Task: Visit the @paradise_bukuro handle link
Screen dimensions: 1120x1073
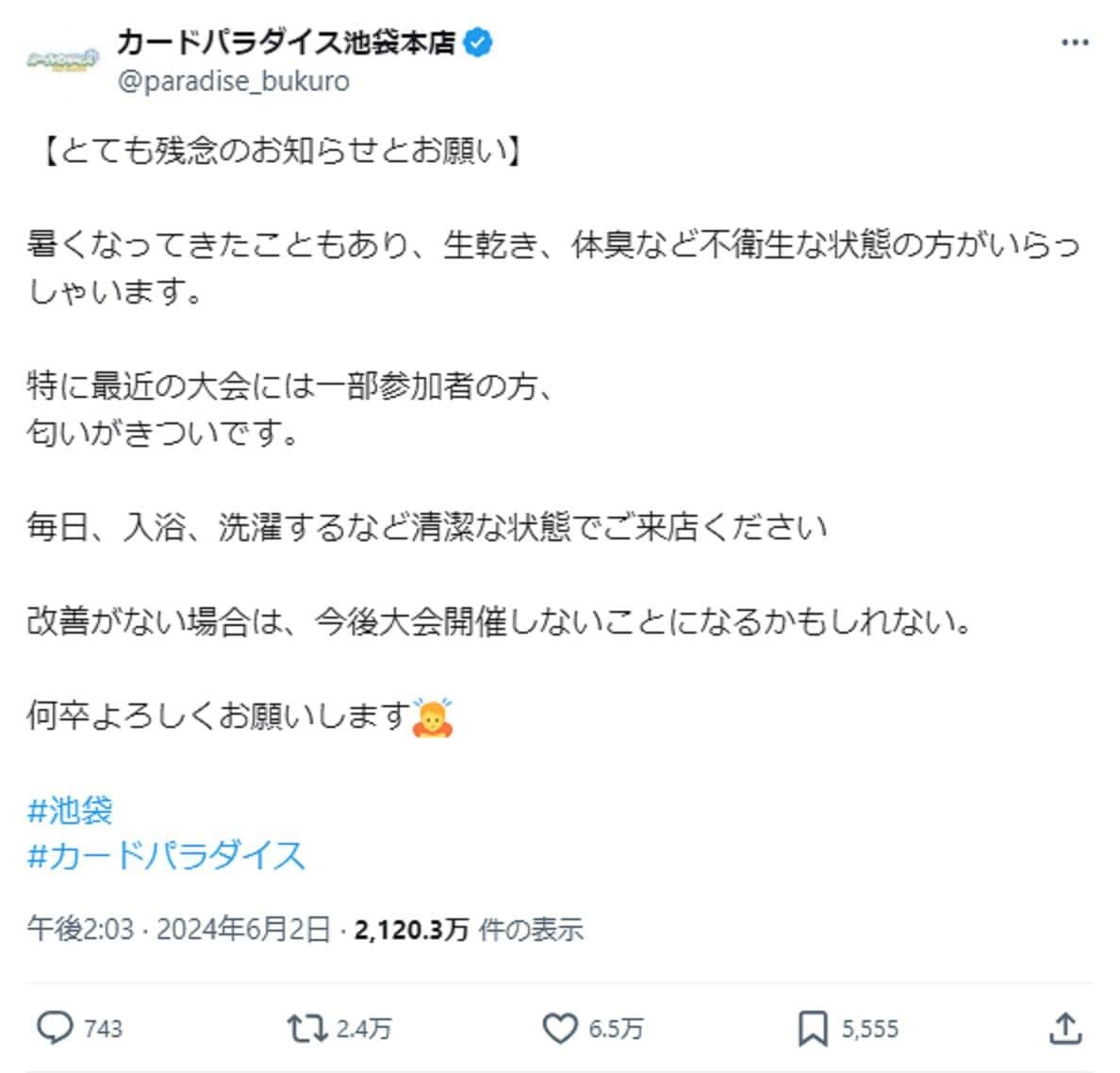Action: point(233,82)
